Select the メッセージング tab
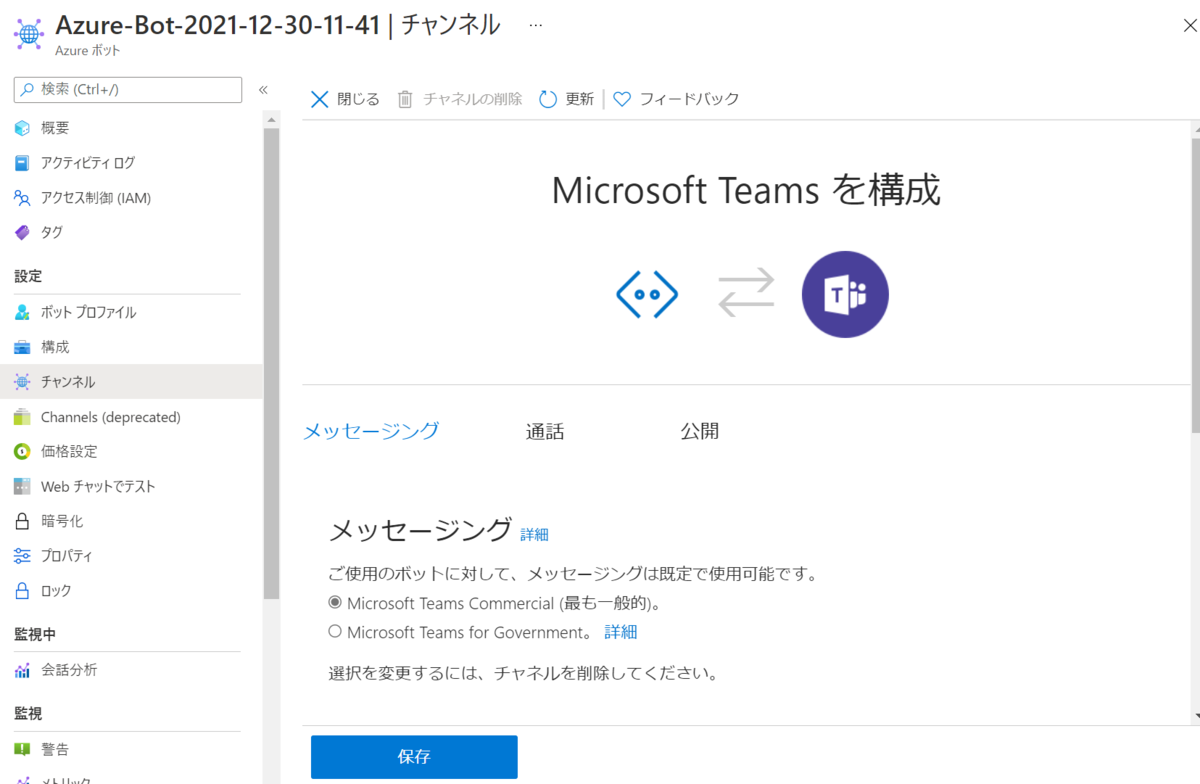This screenshot has width=1200, height=784. pos(371,430)
